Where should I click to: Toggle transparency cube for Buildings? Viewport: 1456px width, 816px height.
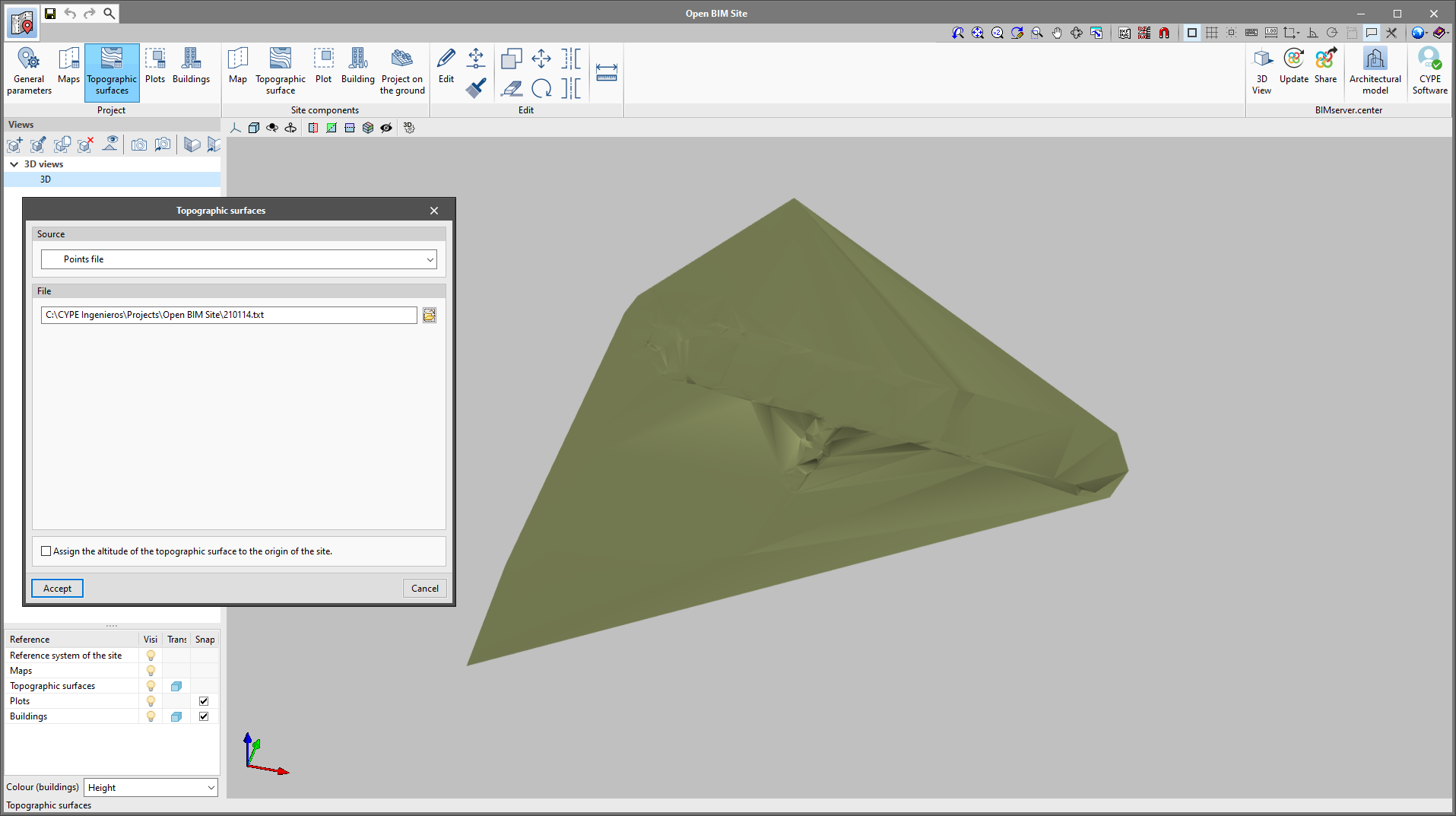176,716
